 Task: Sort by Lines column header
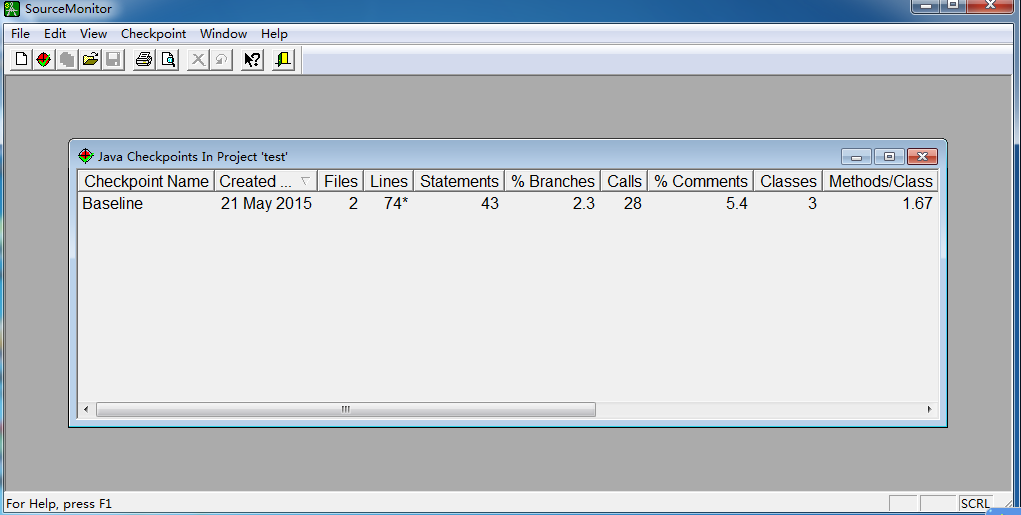click(x=389, y=181)
